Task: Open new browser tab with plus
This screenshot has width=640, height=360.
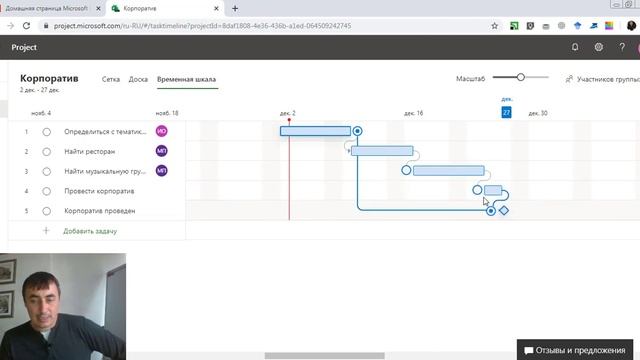Action: (x=235, y=8)
